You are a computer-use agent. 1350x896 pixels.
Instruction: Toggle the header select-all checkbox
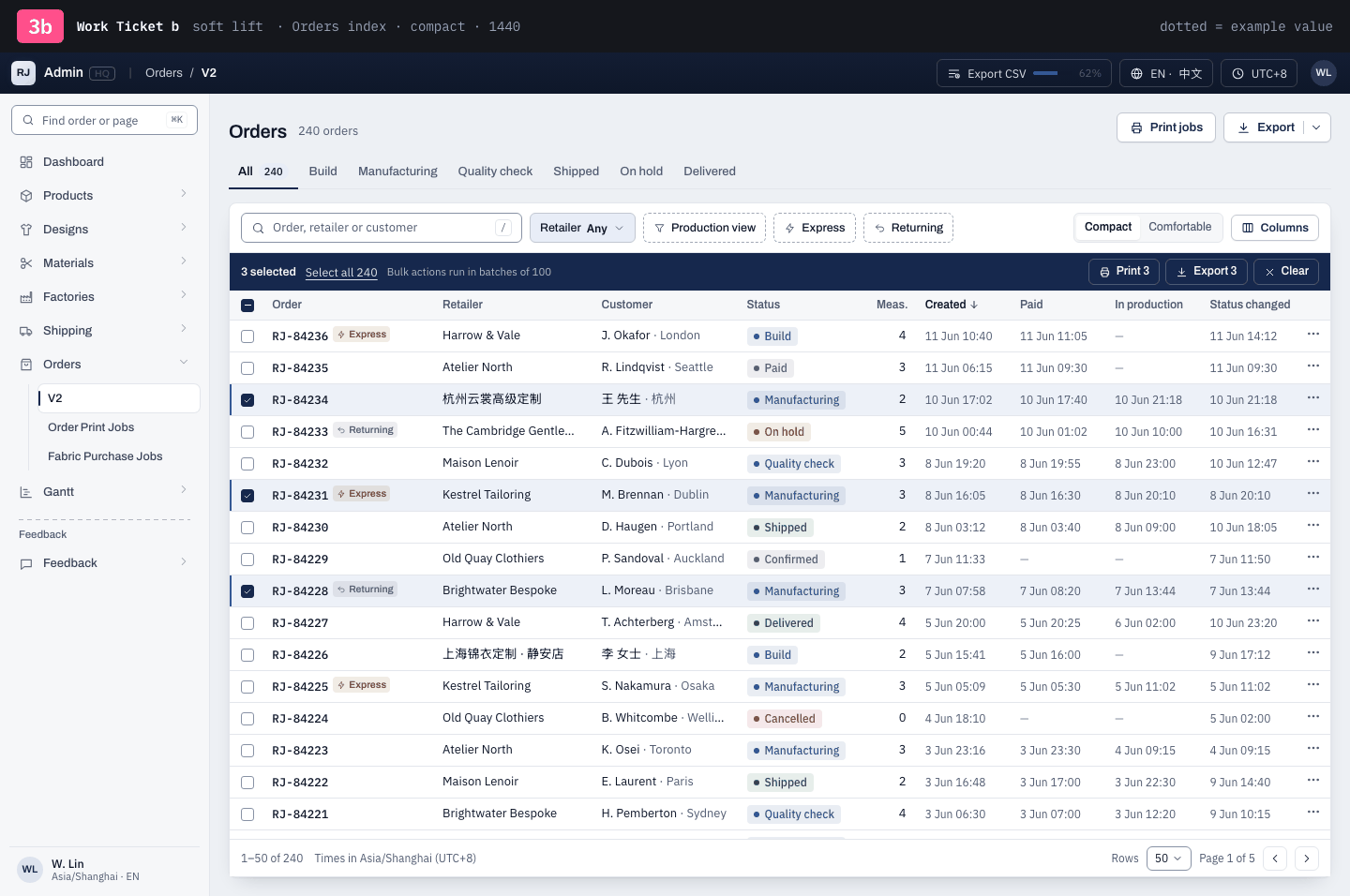(x=247, y=305)
